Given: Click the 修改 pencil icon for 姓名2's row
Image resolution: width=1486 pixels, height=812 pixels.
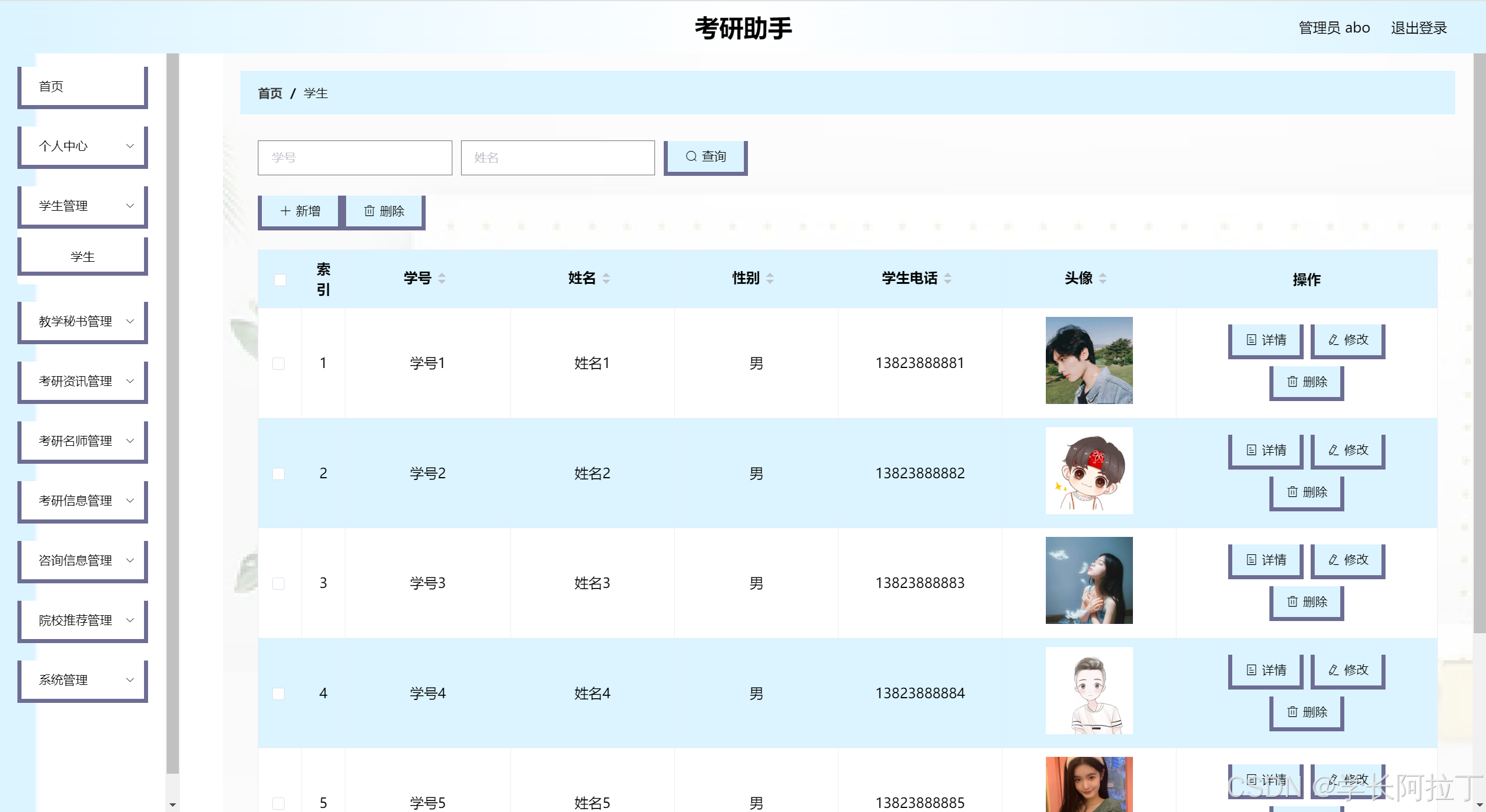Looking at the screenshot, I should point(1333,450).
